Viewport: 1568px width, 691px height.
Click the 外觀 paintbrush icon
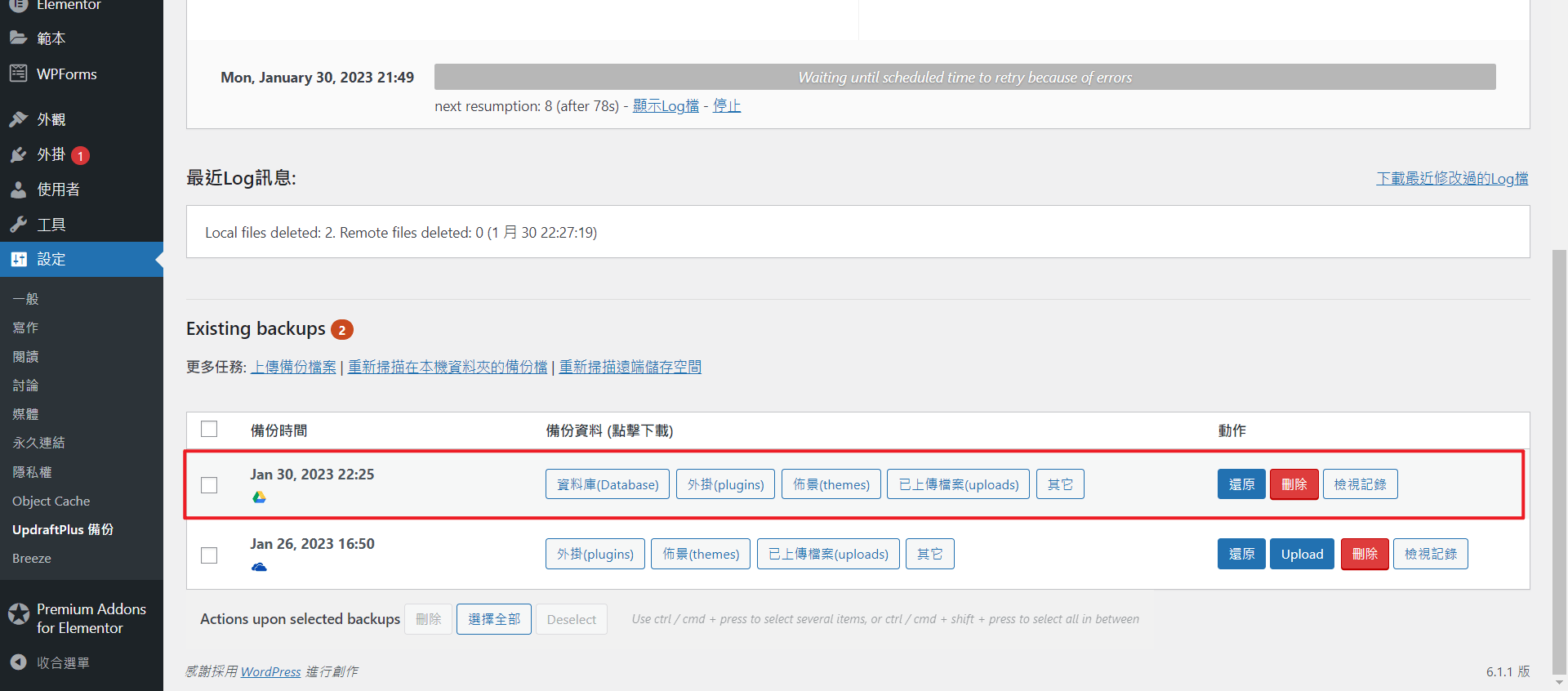click(18, 119)
